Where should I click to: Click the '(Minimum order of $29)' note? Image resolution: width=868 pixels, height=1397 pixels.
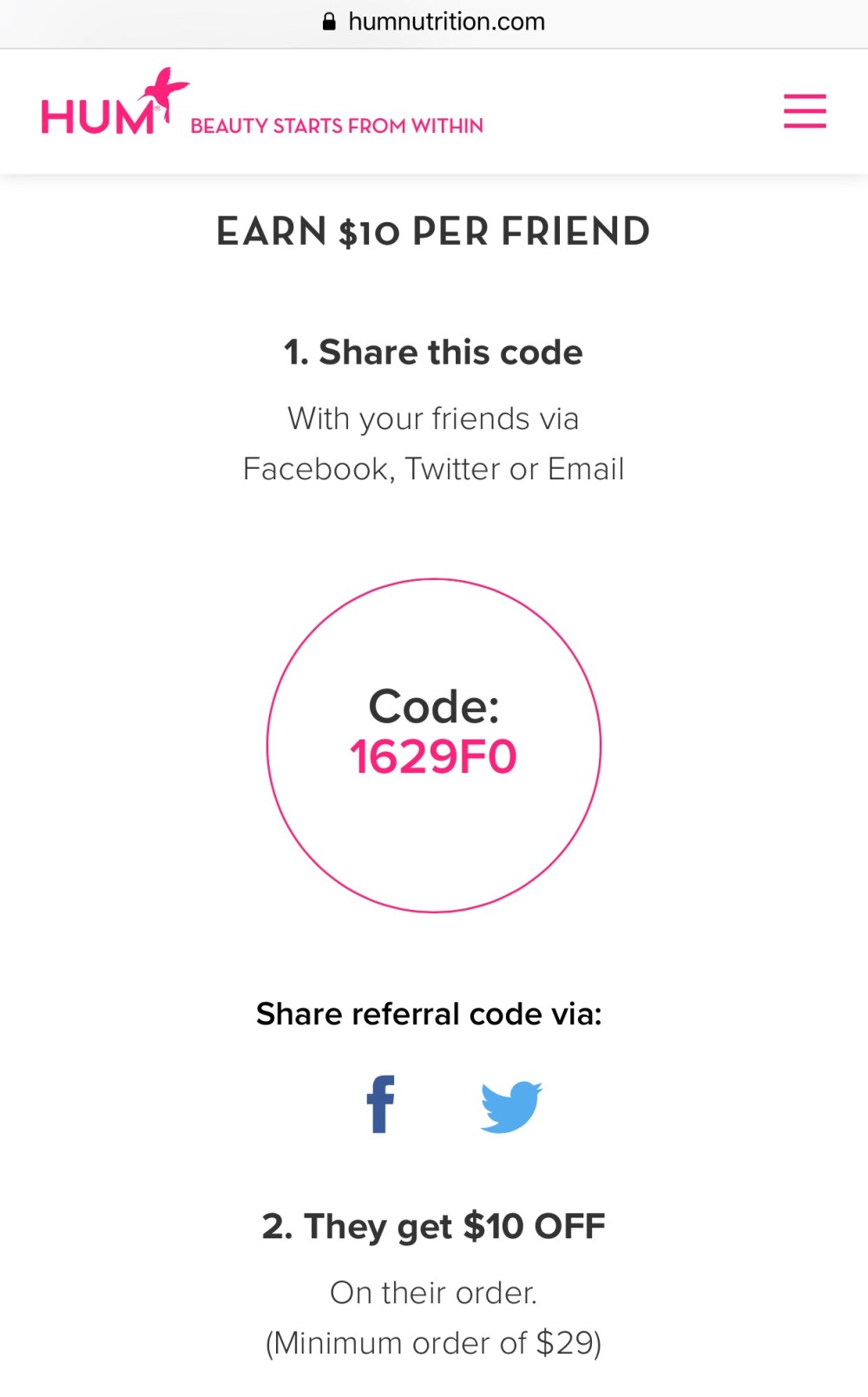[433, 1343]
